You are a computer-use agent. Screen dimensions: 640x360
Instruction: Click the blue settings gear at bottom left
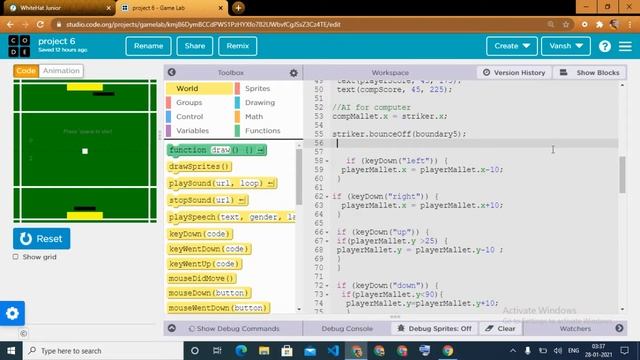click(x=12, y=313)
